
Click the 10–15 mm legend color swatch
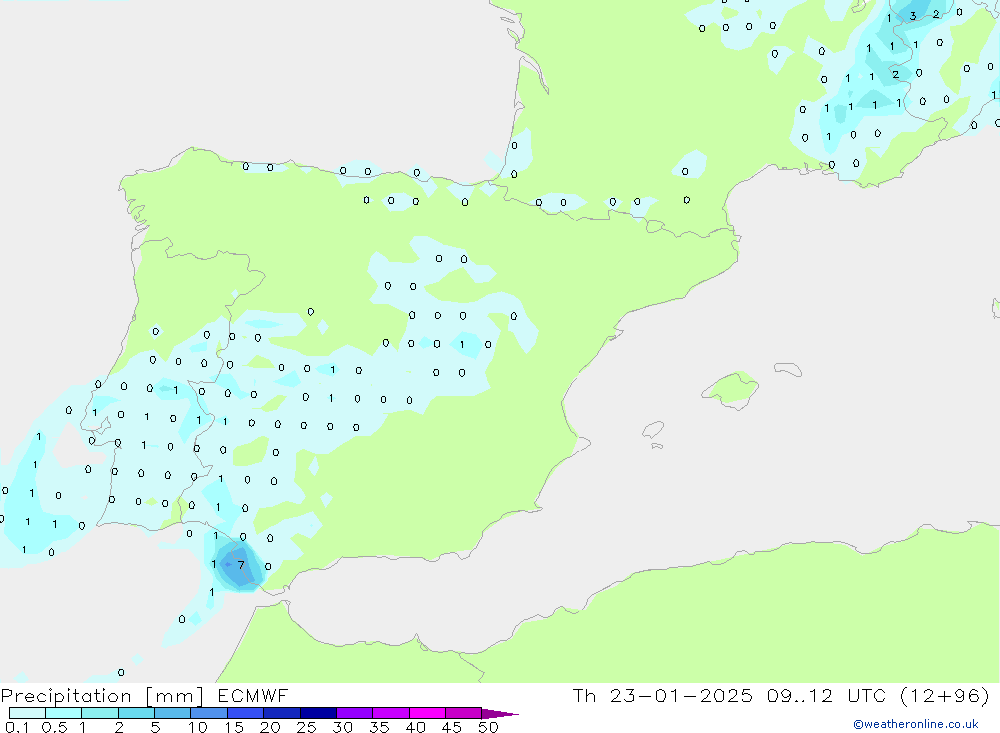point(209,713)
